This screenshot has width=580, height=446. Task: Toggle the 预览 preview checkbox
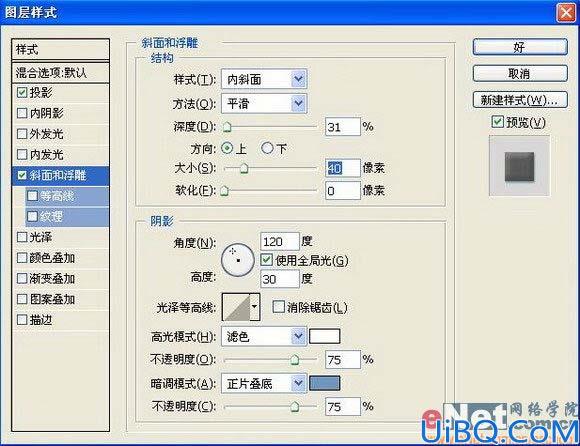click(x=498, y=121)
